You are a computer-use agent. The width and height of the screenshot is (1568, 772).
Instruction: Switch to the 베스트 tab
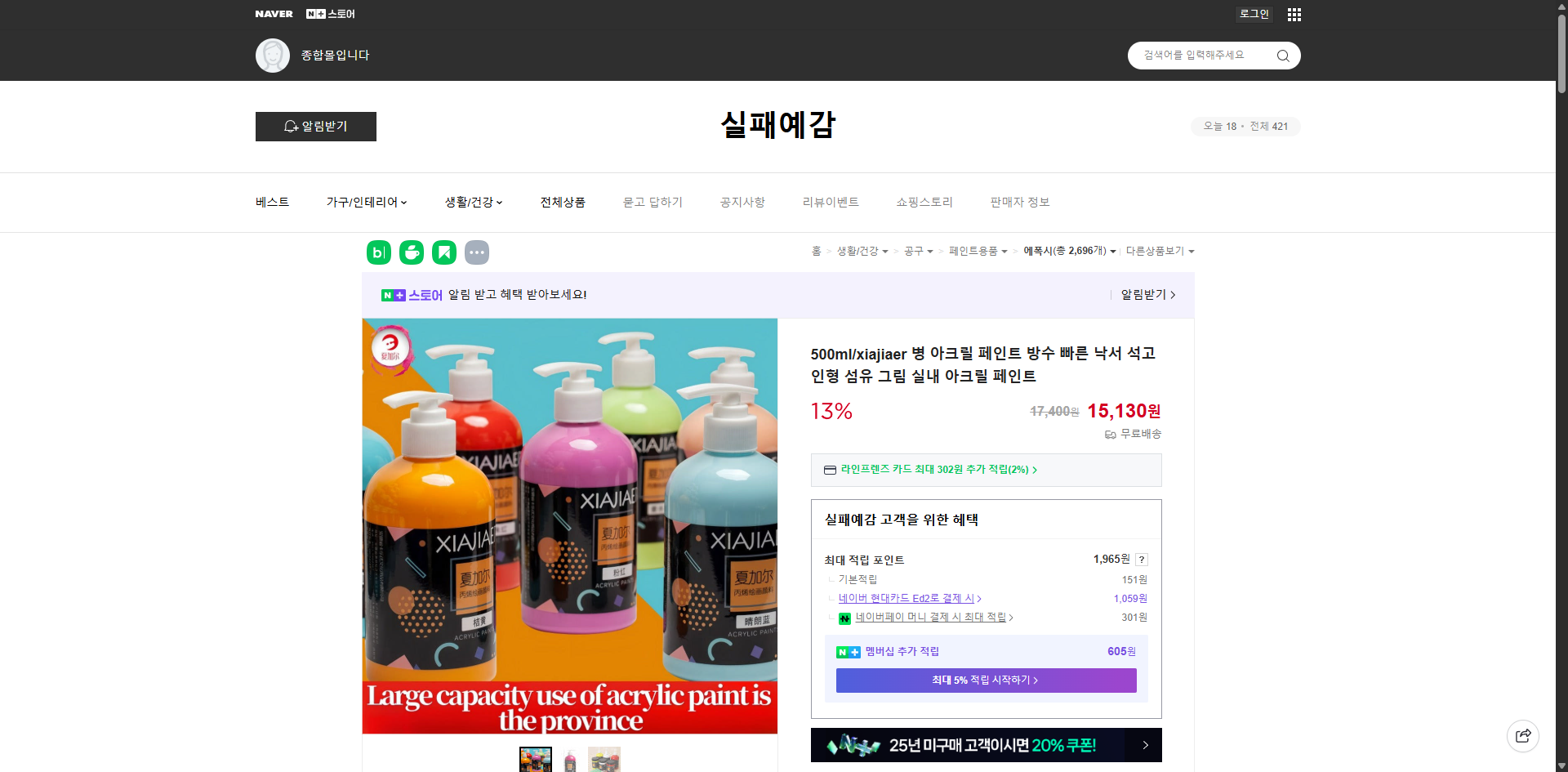tap(271, 202)
